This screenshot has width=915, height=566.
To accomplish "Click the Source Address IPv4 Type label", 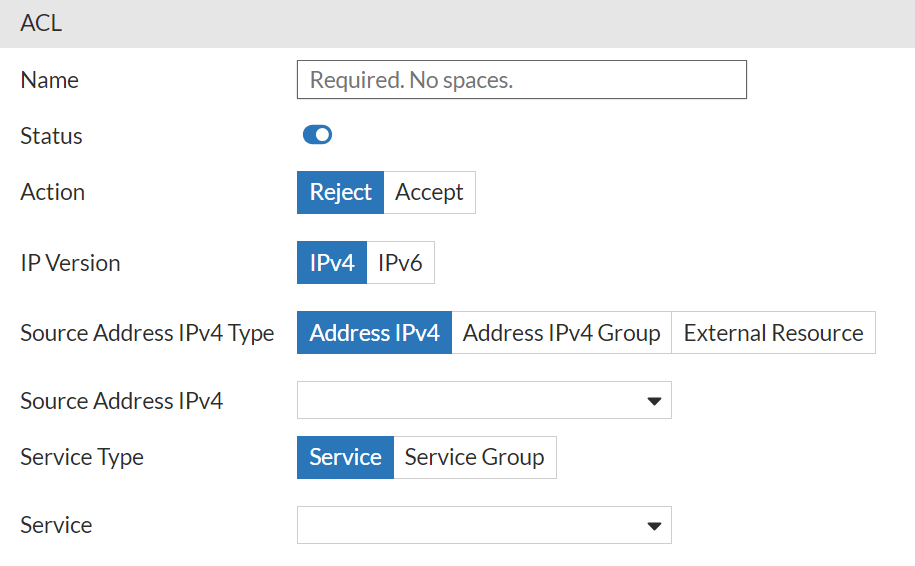I will pos(147,333).
